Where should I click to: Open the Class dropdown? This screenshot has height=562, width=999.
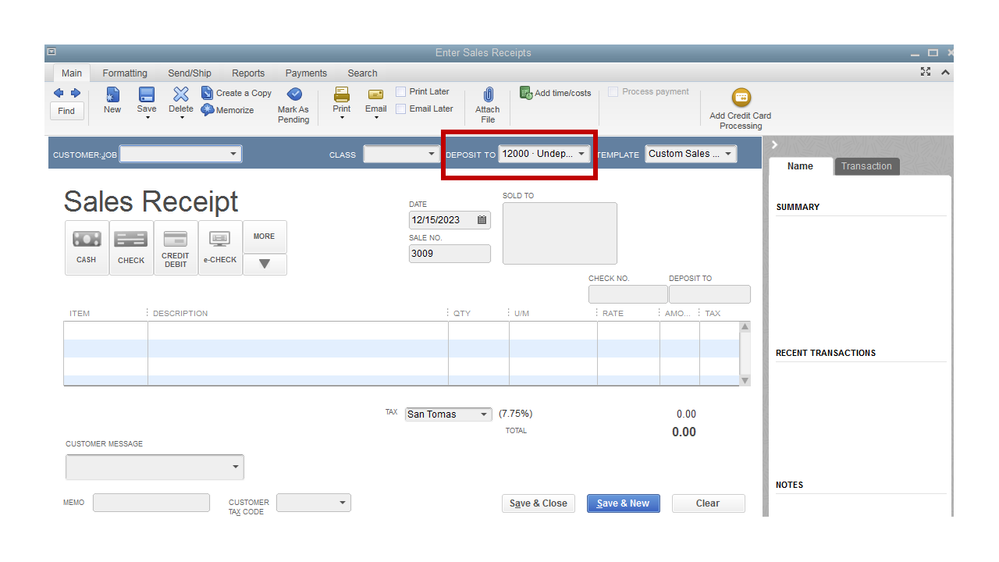pyautogui.click(x=431, y=154)
